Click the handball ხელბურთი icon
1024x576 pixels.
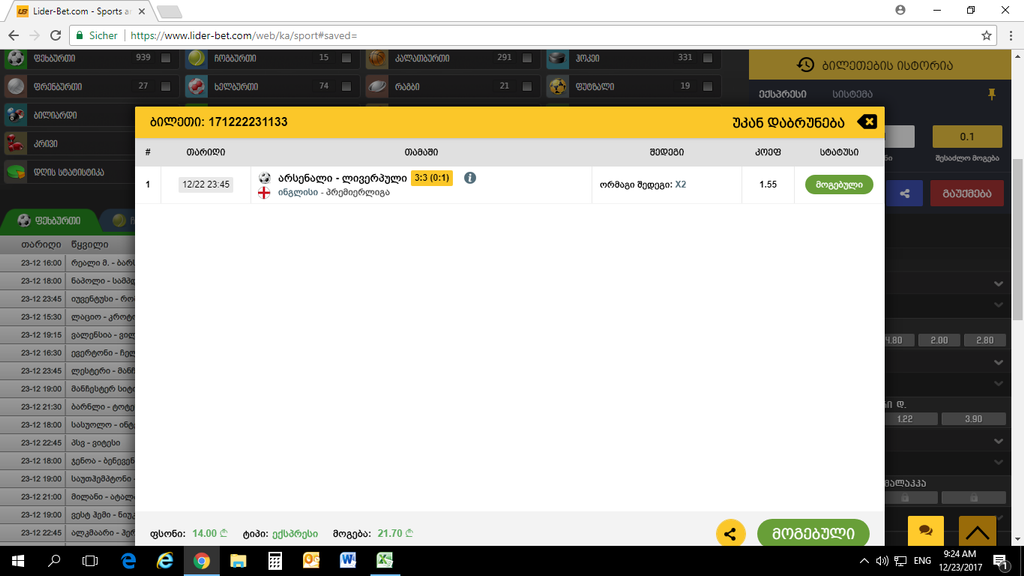point(196,86)
